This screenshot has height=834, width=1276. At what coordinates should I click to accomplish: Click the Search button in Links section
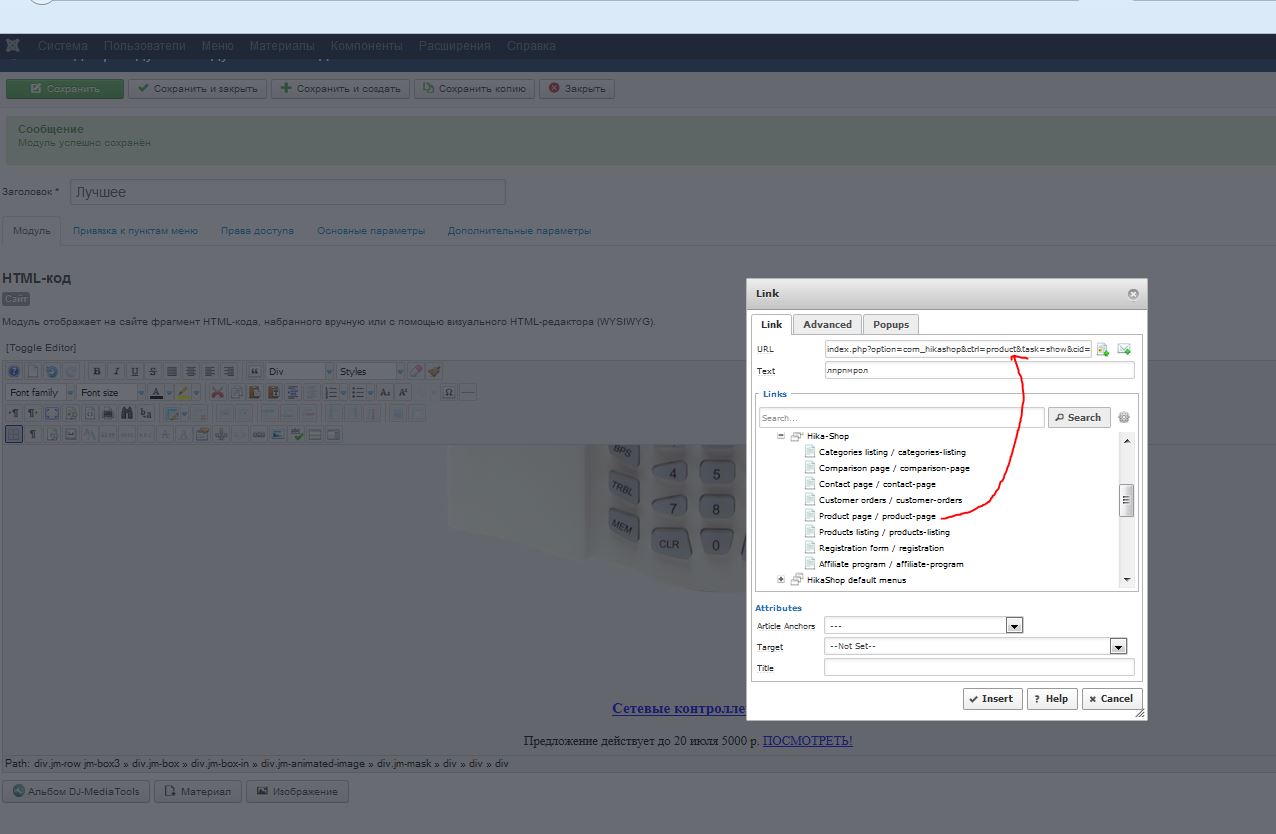click(1079, 418)
